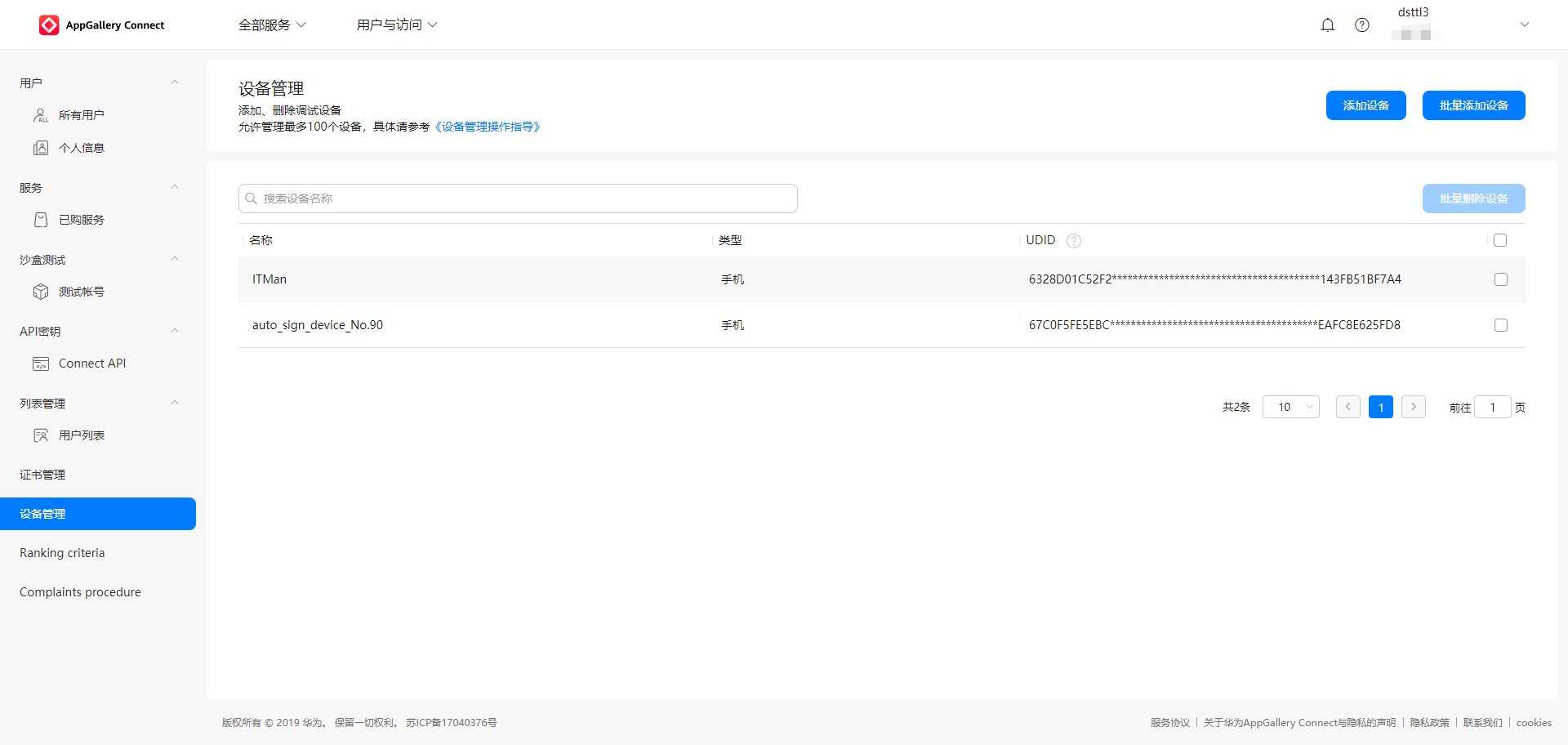Open 所有用户 in the sidebar
This screenshot has width=1568, height=745.
coord(81,115)
